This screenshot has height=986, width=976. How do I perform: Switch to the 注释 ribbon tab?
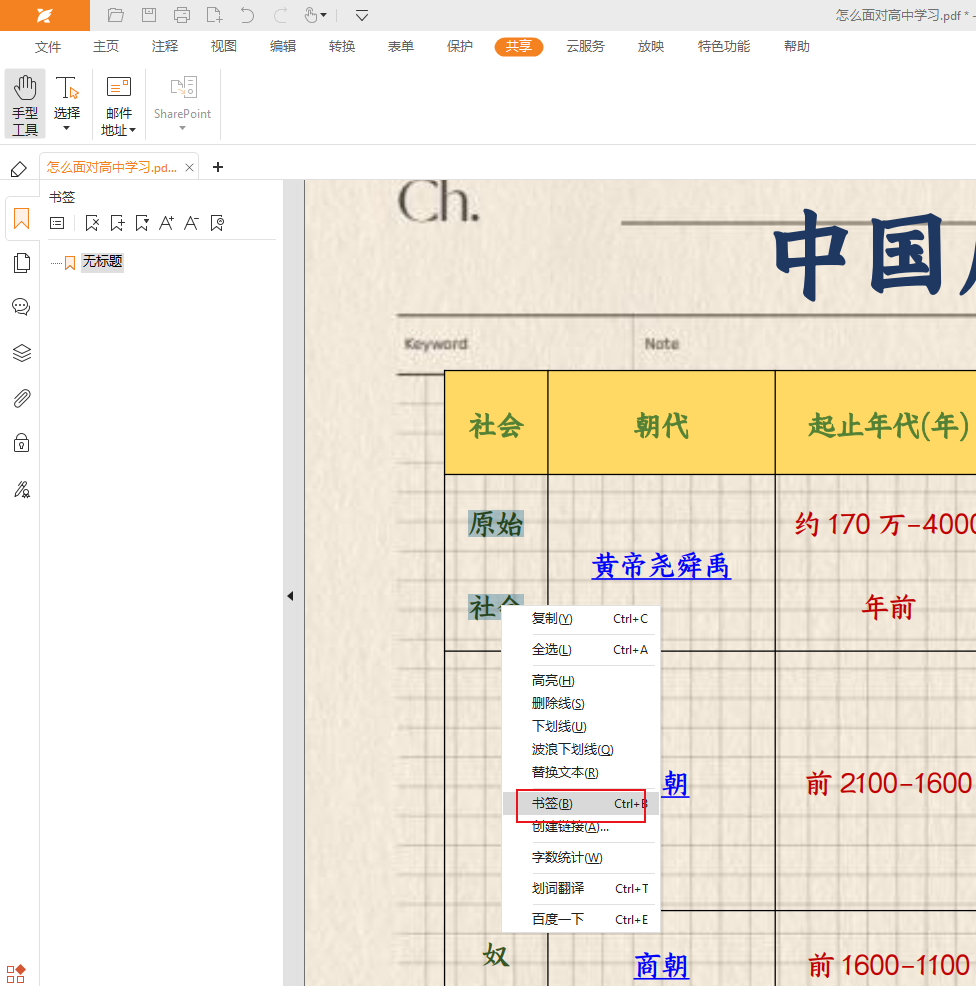(165, 46)
